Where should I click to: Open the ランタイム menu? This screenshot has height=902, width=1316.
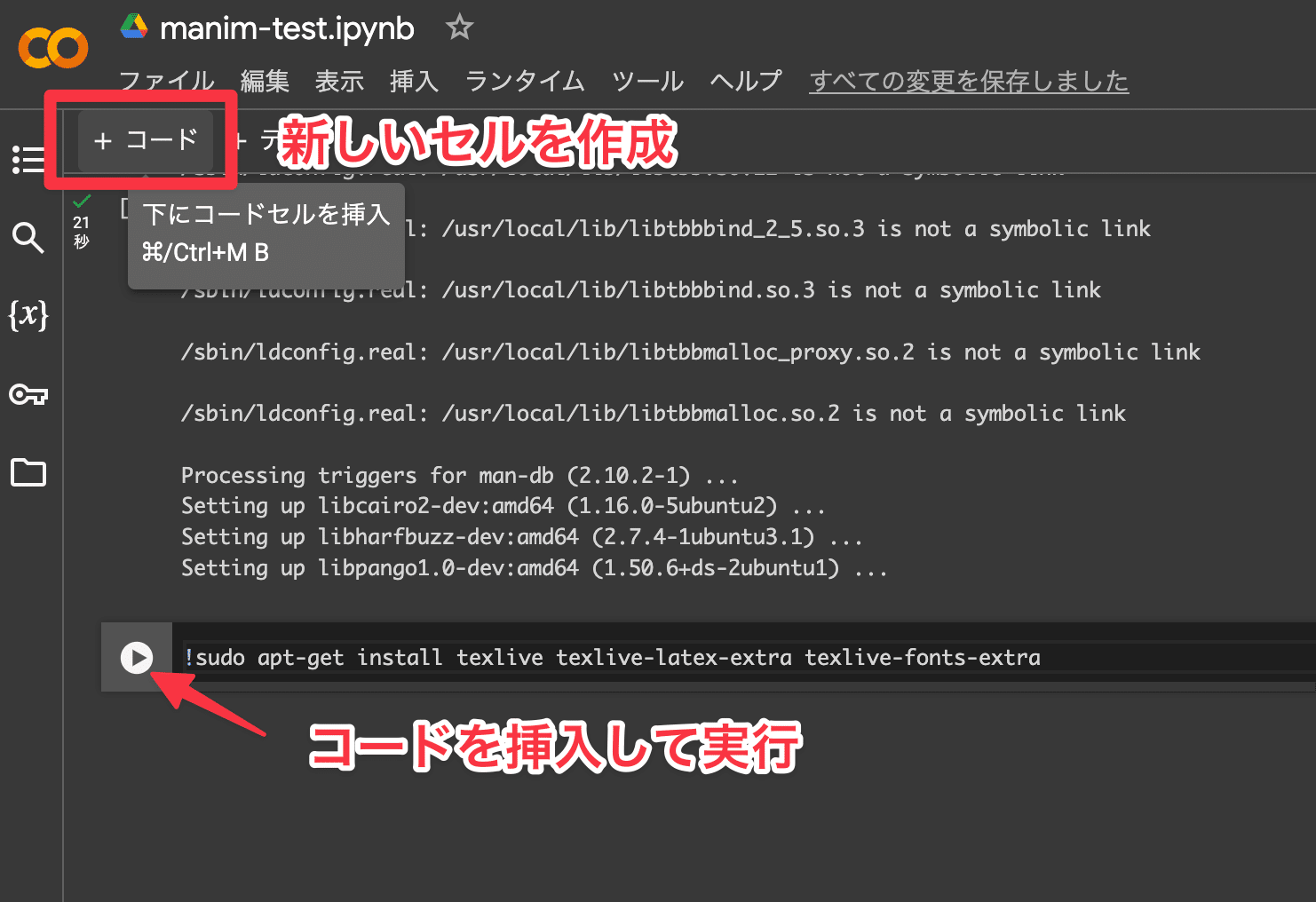[525, 82]
